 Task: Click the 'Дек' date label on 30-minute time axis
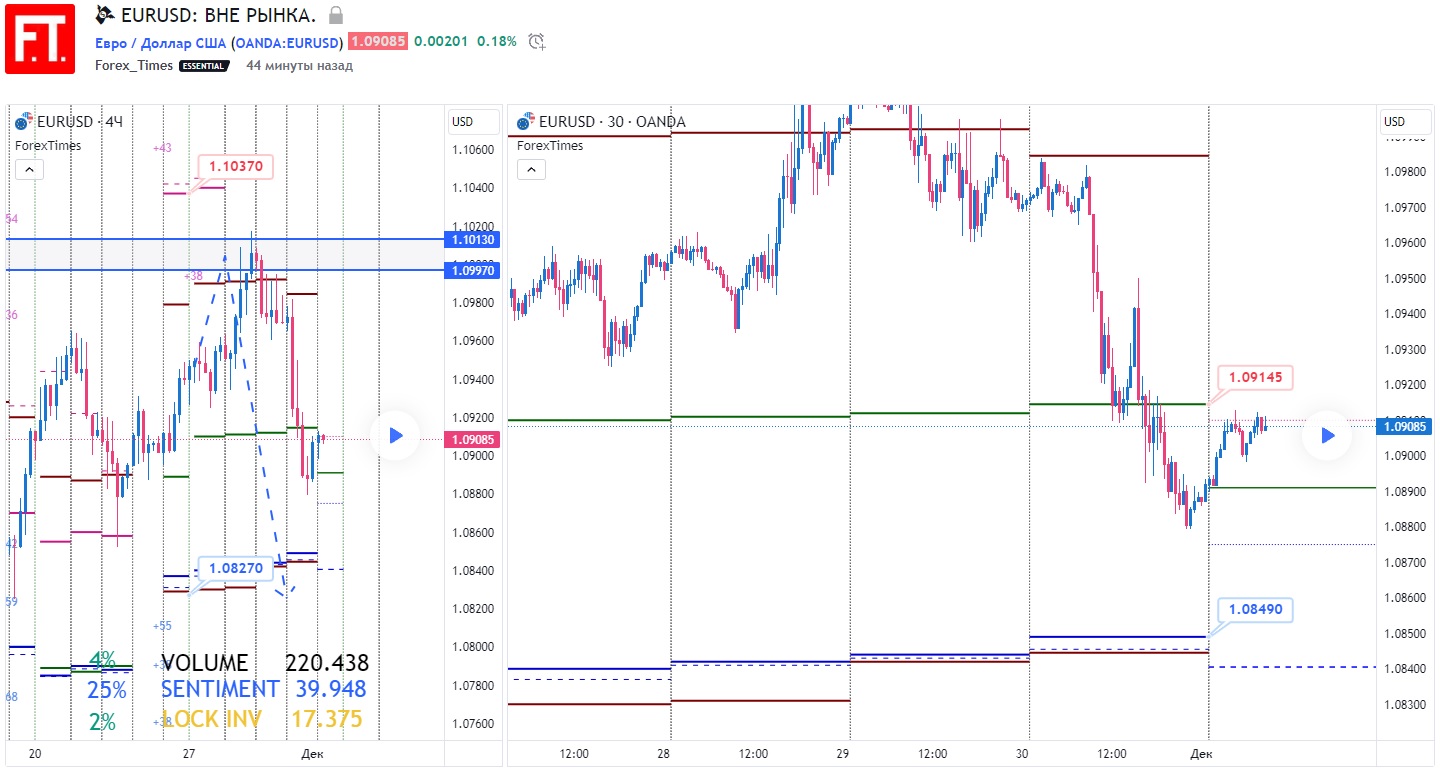(1202, 753)
